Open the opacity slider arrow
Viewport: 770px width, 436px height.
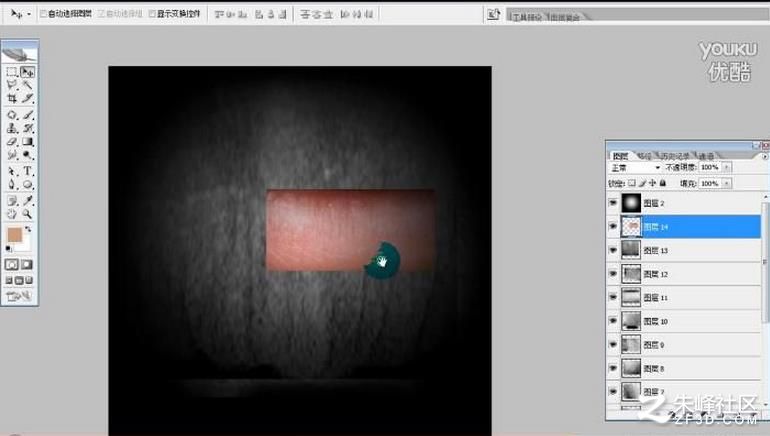[x=726, y=167]
